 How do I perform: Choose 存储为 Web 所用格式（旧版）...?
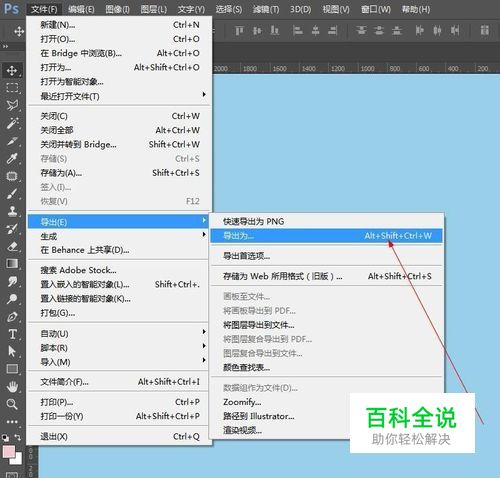tap(327, 276)
